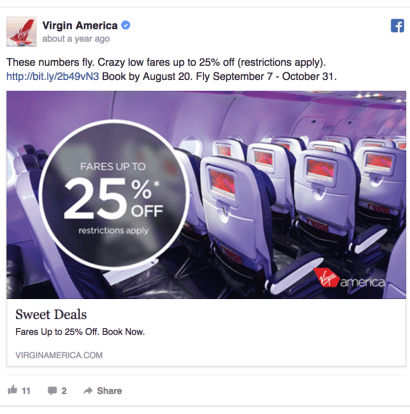Click the 25% off circular badge

(x=114, y=195)
